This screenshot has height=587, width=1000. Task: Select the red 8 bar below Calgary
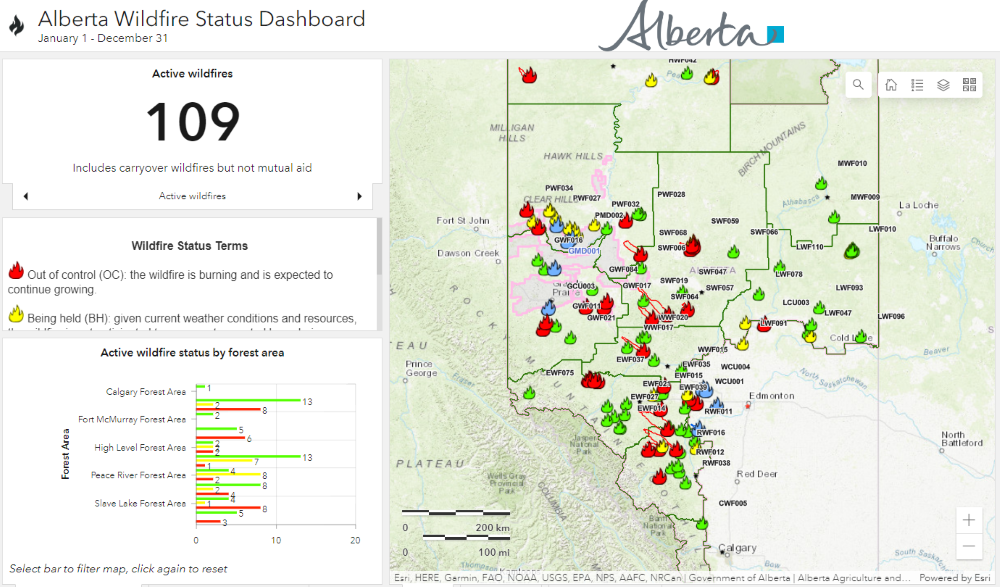click(228, 410)
